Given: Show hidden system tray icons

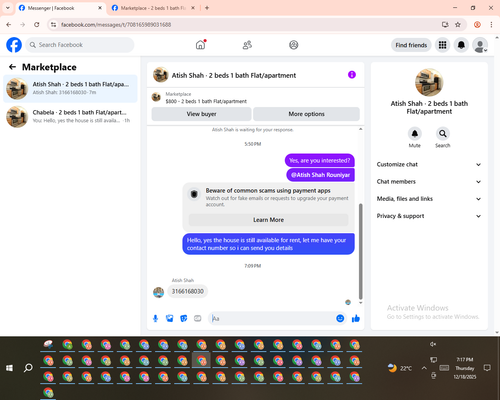Looking at the screenshot, I should click(424, 368).
